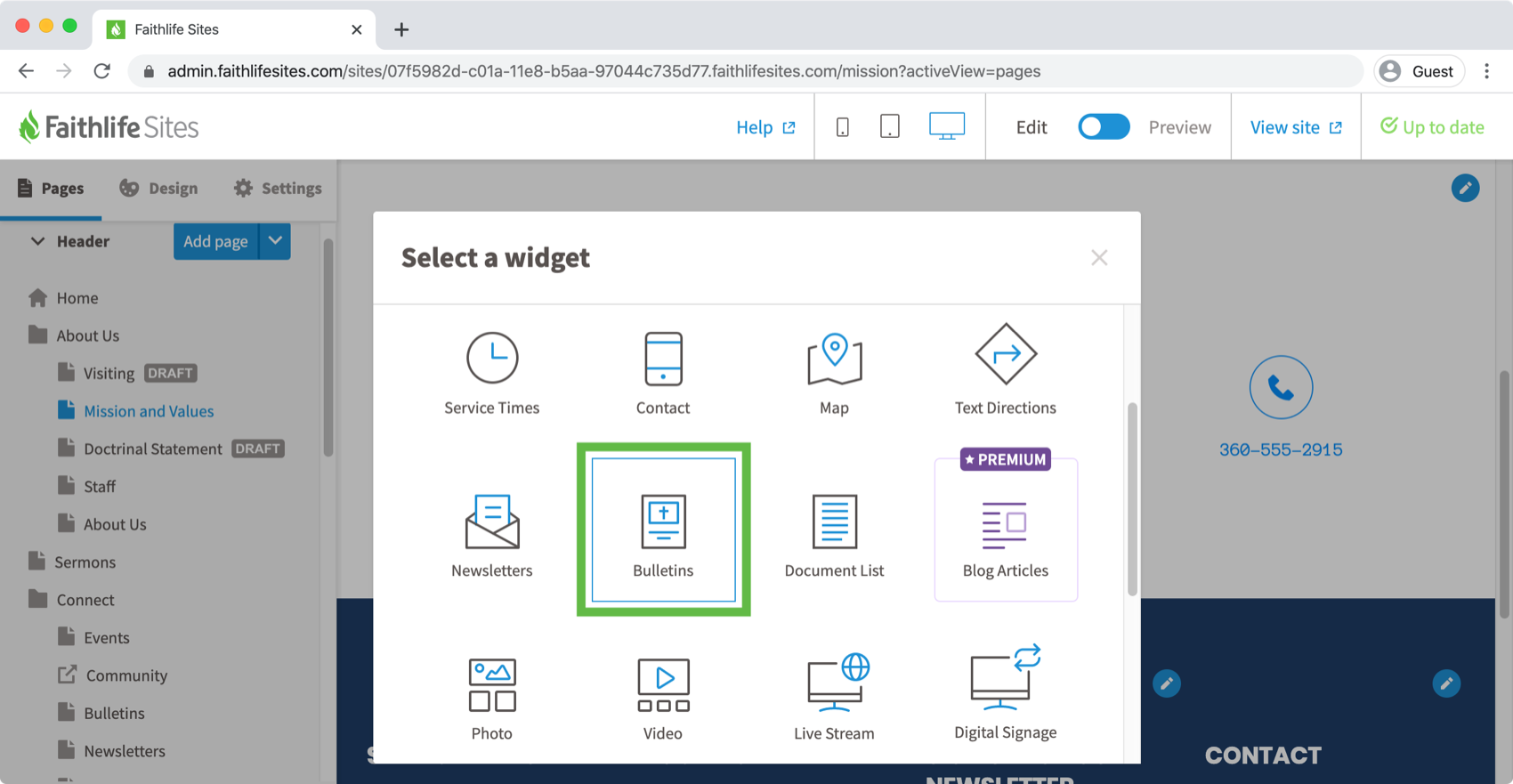Collapse the Header section chevron

37,241
